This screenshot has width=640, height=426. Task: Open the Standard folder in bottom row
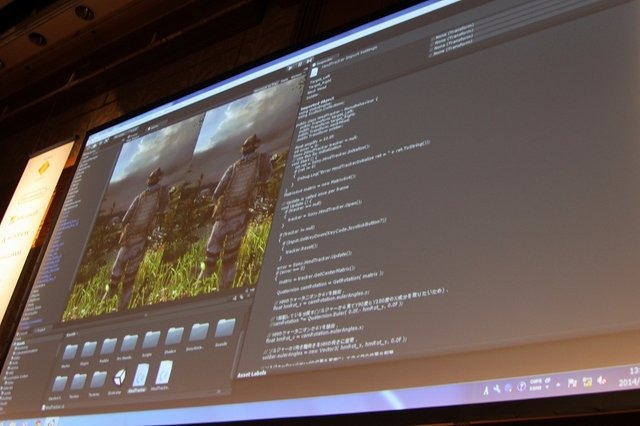click(x=59, y=385)
